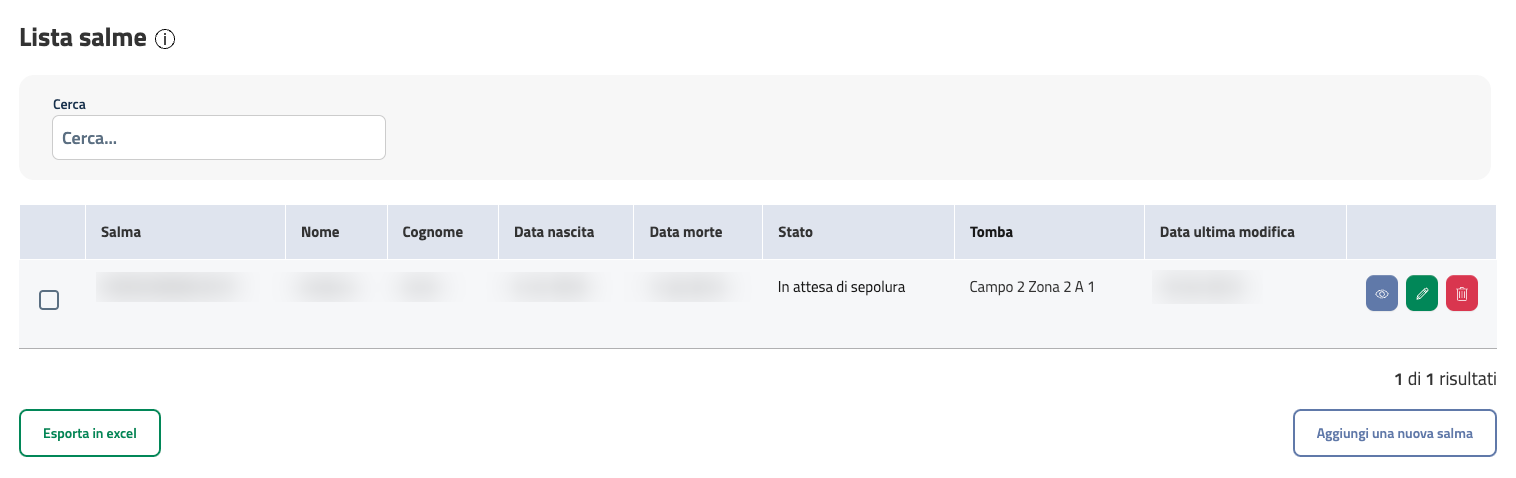Image resolution: width=1516 pixels, height=478 pixels.
Task: Sort by Data ultima modifica header
Action: coord(1227,232)
